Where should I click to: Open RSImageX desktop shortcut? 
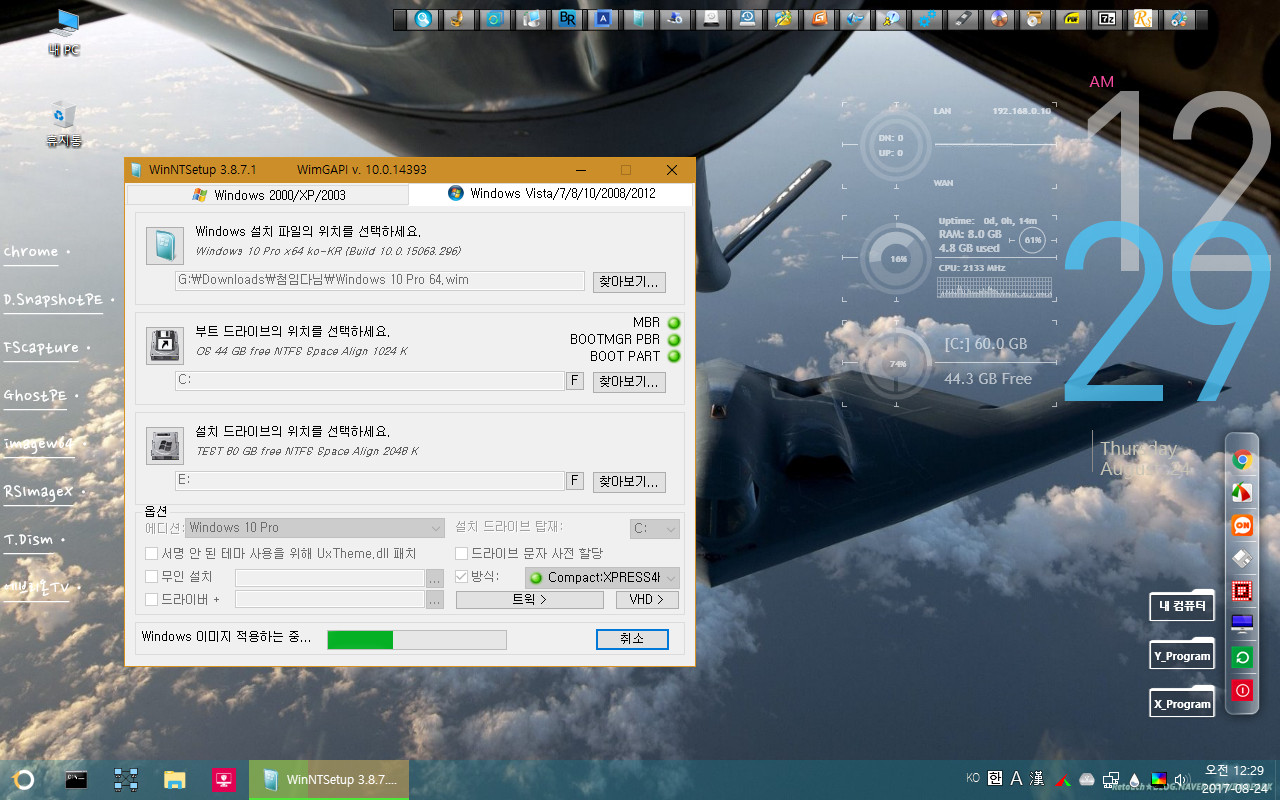39,492
